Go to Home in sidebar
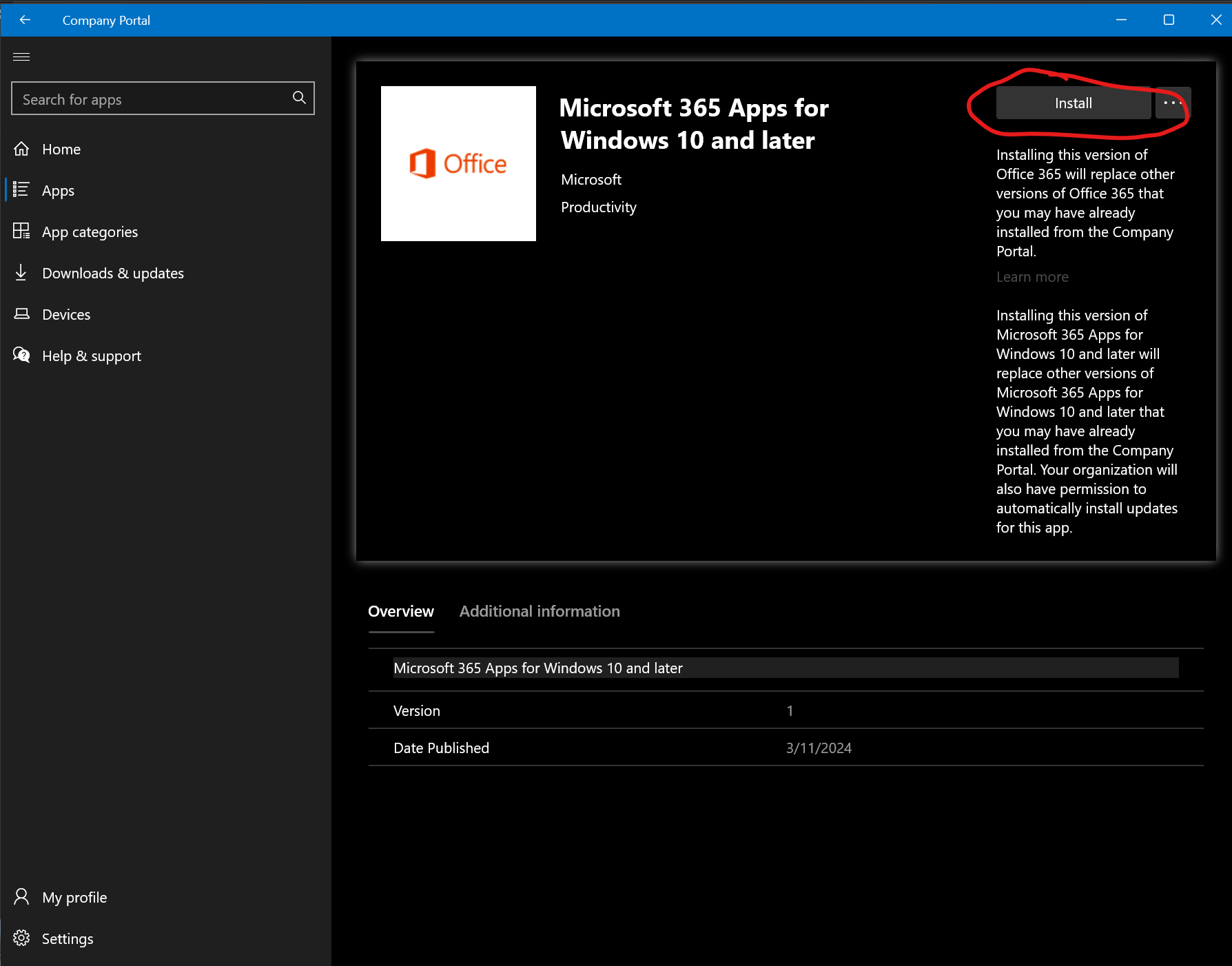 point(61,150)
